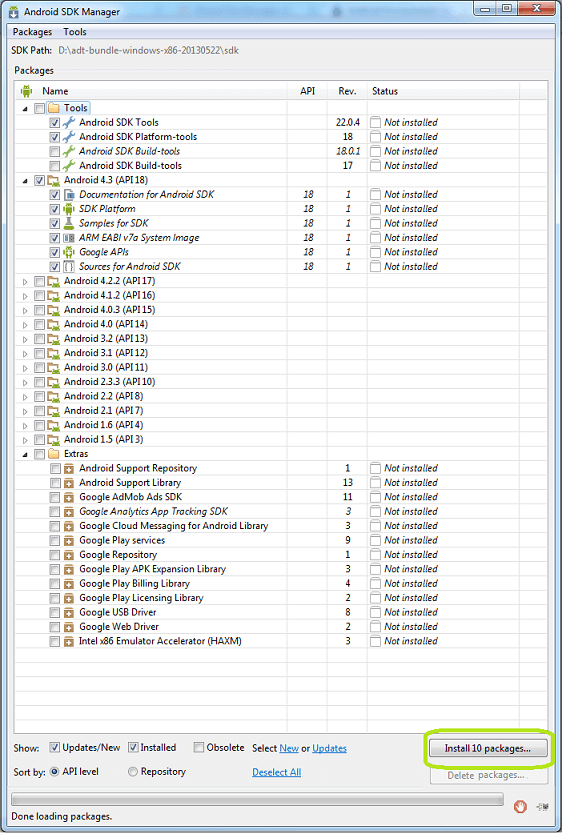Collapse the Extras group
Image resolution: width=562 pixels, height=834 pixels.
pyautogui.click(x=25, y=454)
